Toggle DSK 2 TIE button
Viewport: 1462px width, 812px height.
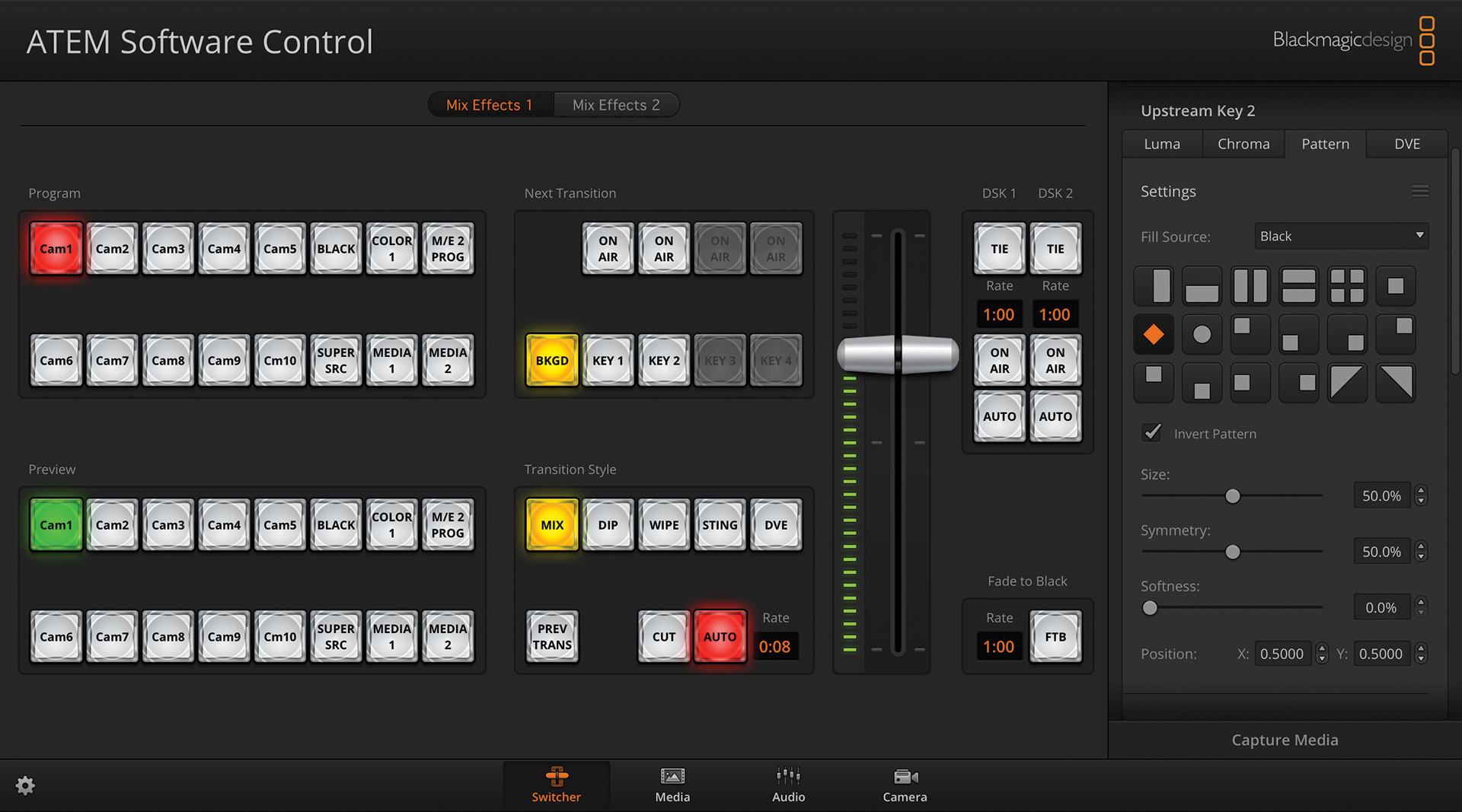click(x=1055, y=249)
